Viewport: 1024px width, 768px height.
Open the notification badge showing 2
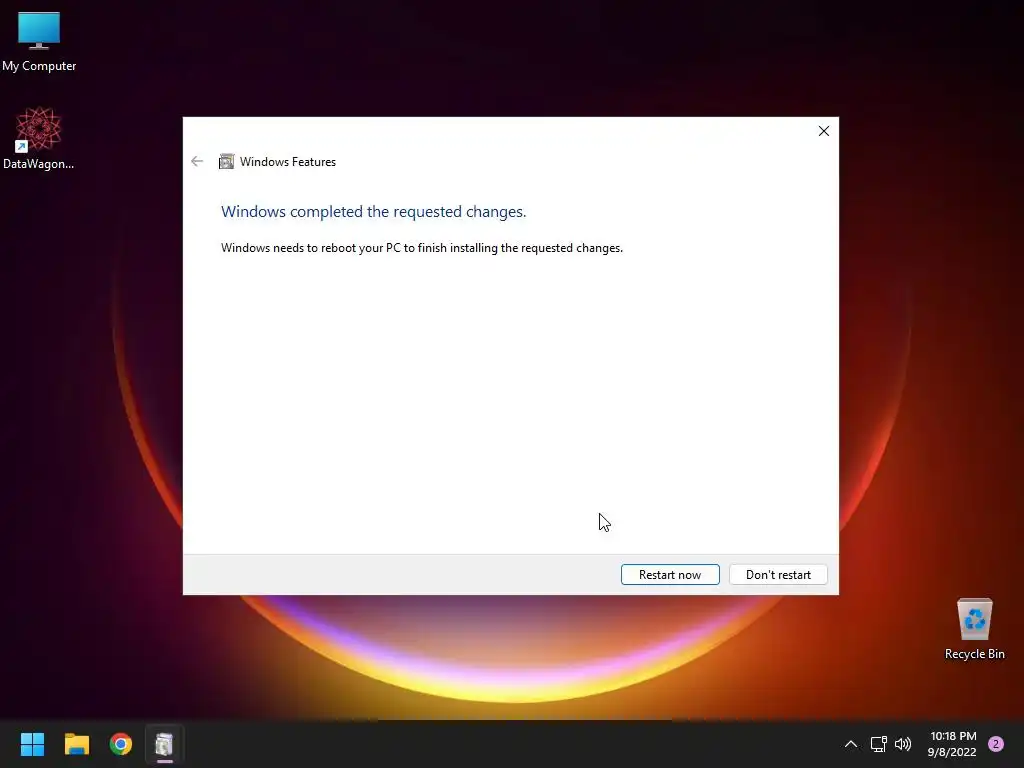coord(996,744)
